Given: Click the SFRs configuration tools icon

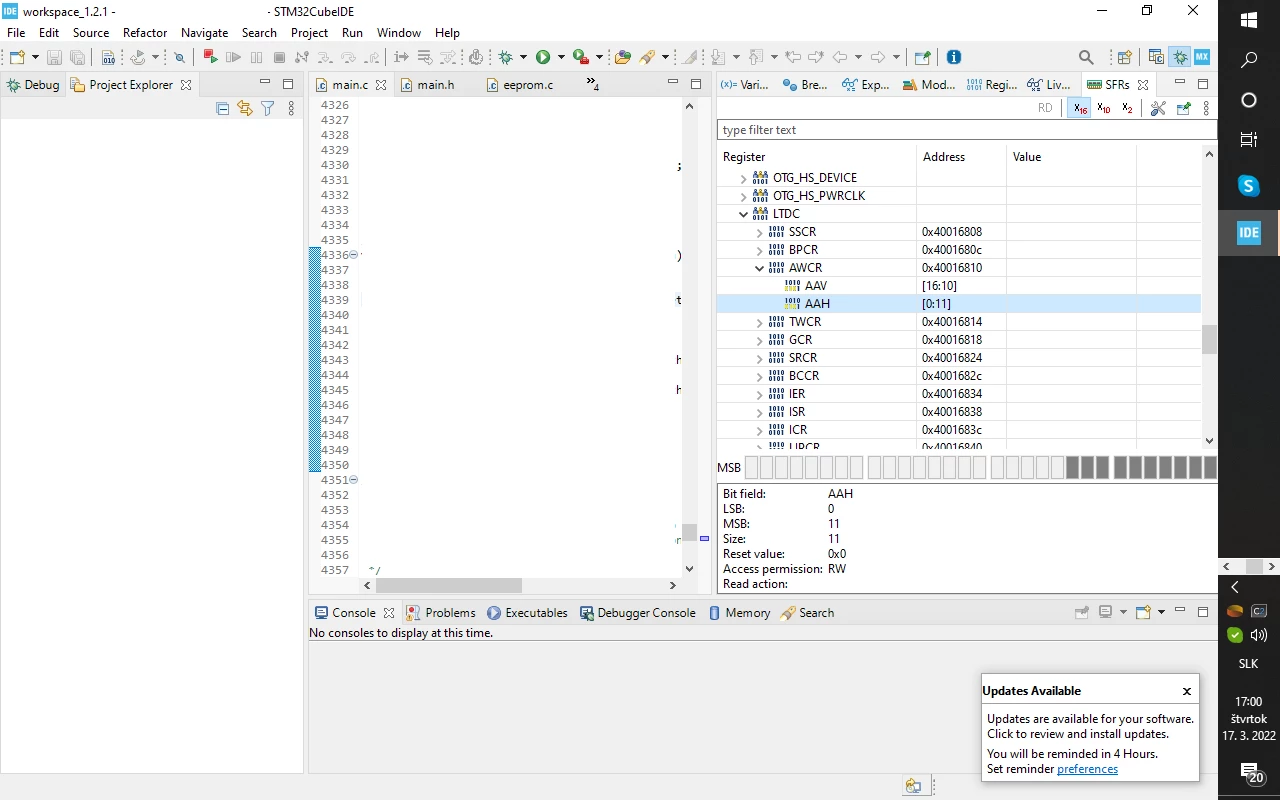Looking at the screenshot, I should [1158, 108].
